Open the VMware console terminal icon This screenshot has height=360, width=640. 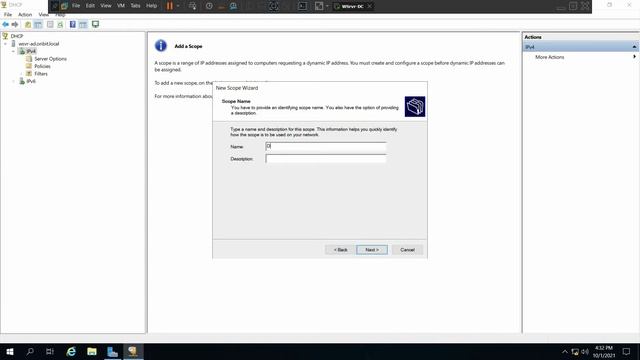302,6
